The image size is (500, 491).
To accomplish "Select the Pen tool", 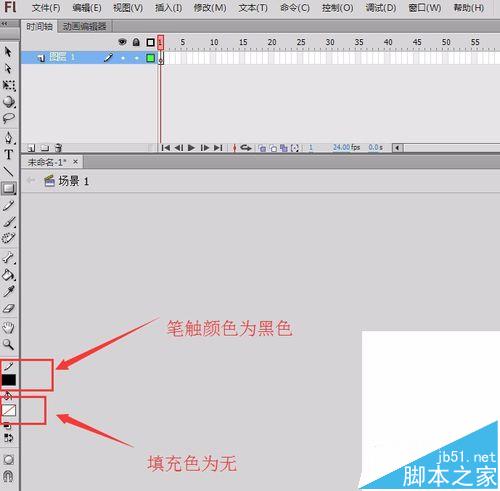I will pyautogui.click(x=9, y=137).
